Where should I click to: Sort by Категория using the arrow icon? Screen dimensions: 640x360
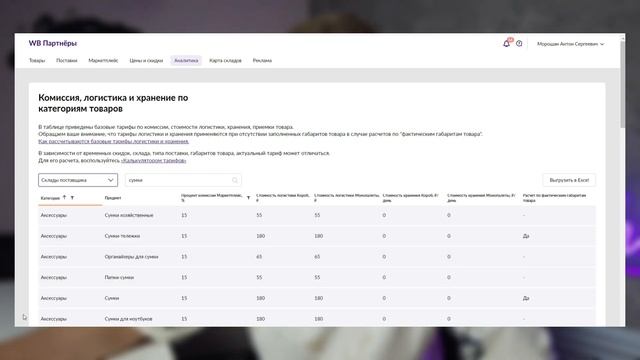64,198
